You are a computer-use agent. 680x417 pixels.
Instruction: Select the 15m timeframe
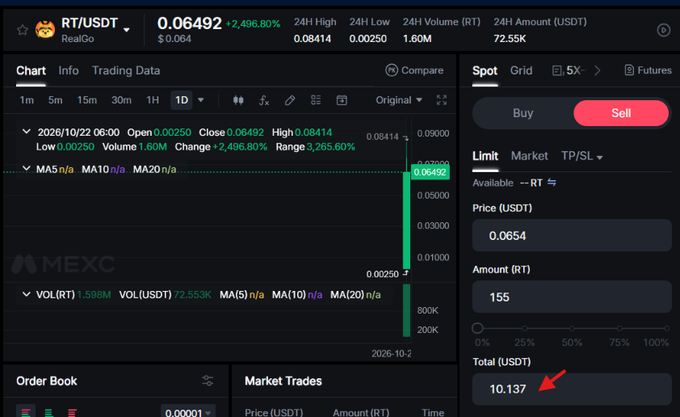(87, 100)
